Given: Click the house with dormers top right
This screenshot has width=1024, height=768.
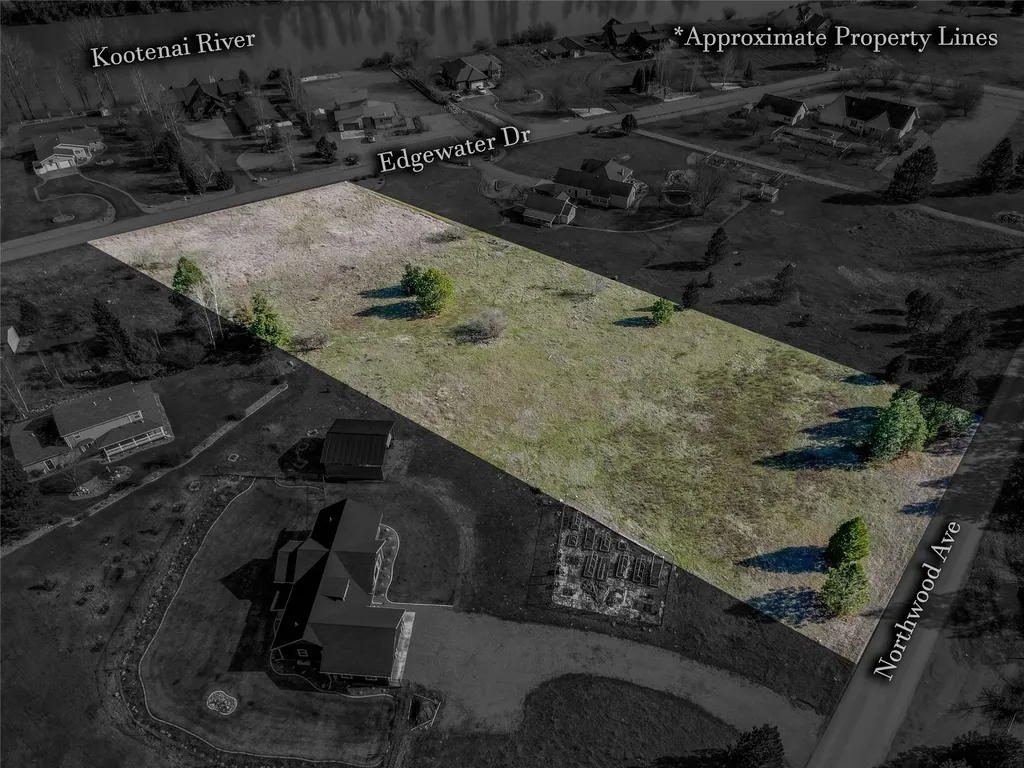Looking at the screenshot, I should coord(867,116).
